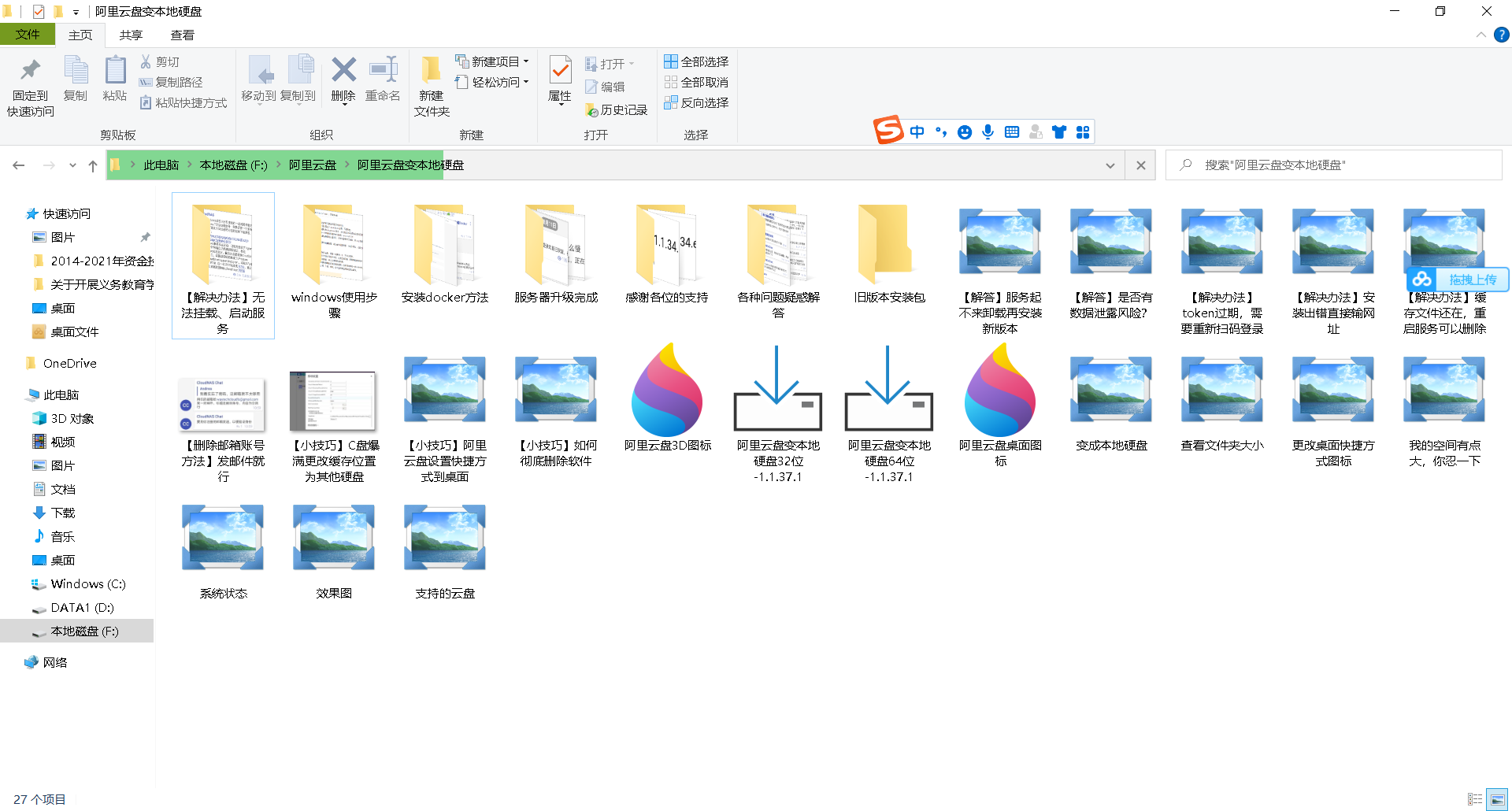
Task: Select DATA1 (D:) drive
Action: [73, 607]
